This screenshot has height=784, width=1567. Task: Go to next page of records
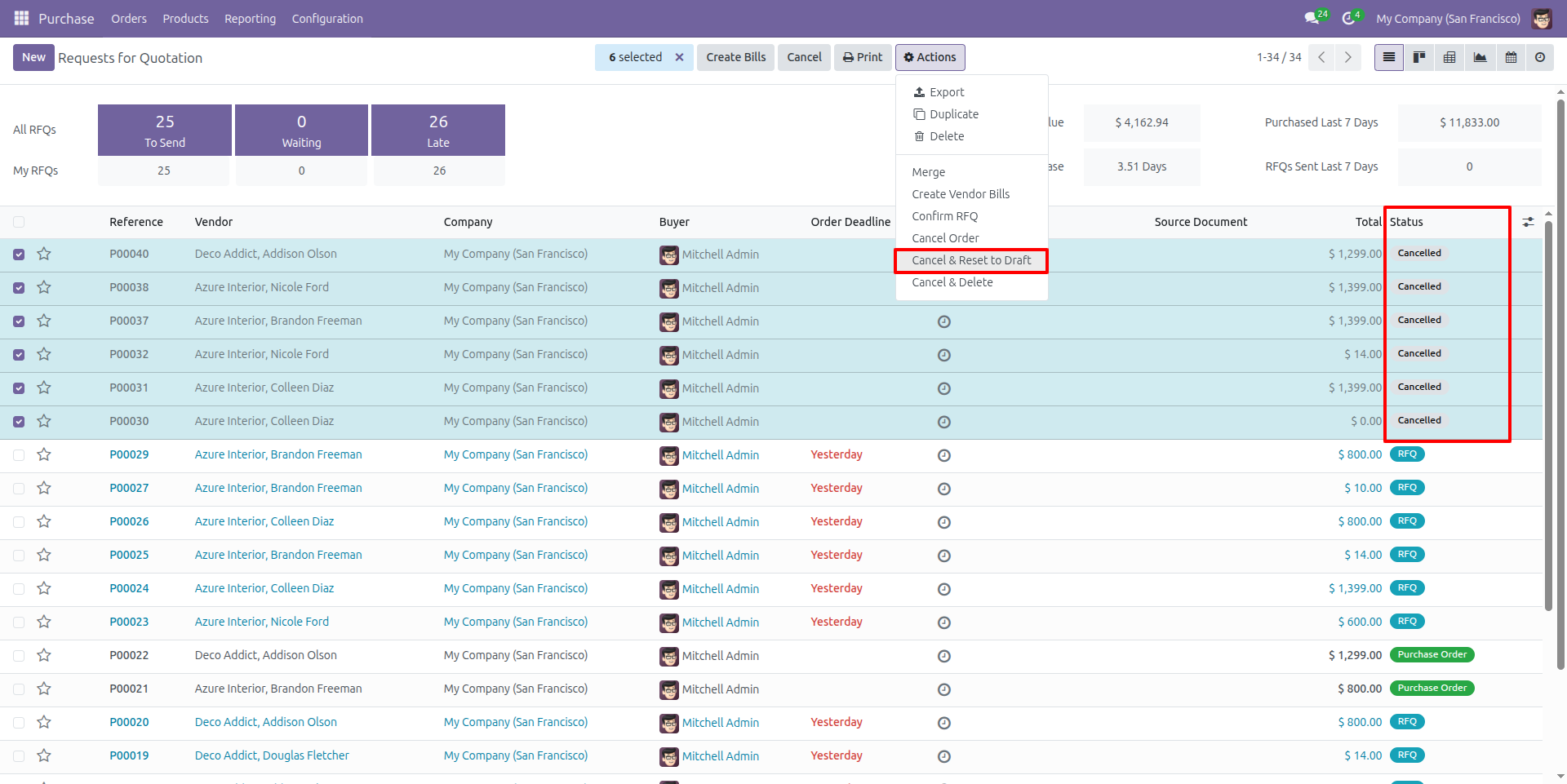tap(1347, 57)
